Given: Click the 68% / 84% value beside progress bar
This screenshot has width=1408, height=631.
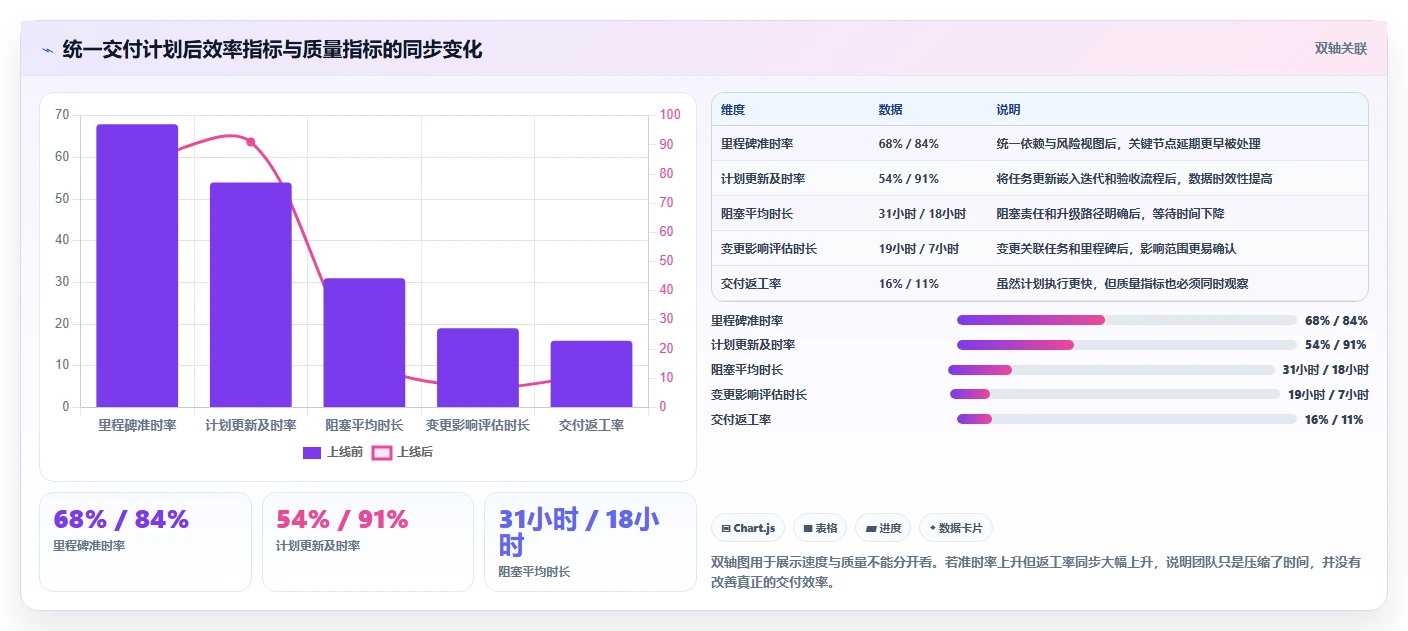Looking at the screenshot, I should pos(1336,320).
